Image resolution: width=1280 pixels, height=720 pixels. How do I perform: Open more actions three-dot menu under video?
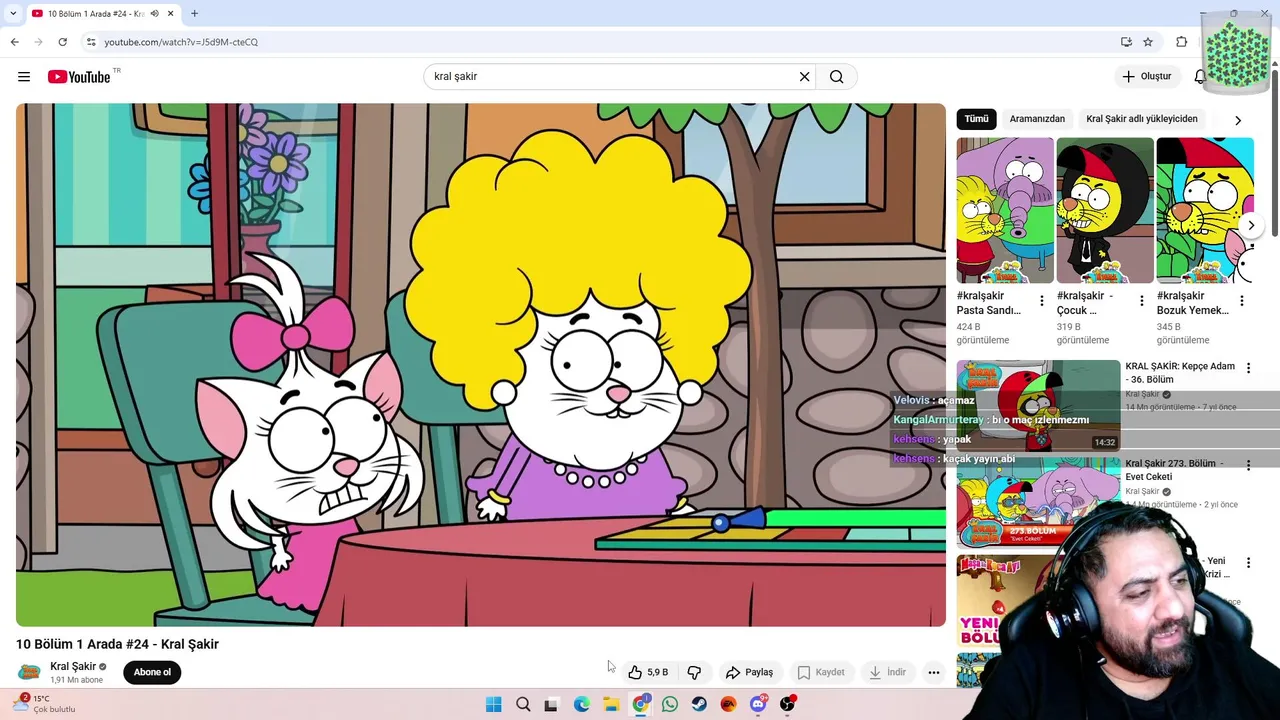933,672
